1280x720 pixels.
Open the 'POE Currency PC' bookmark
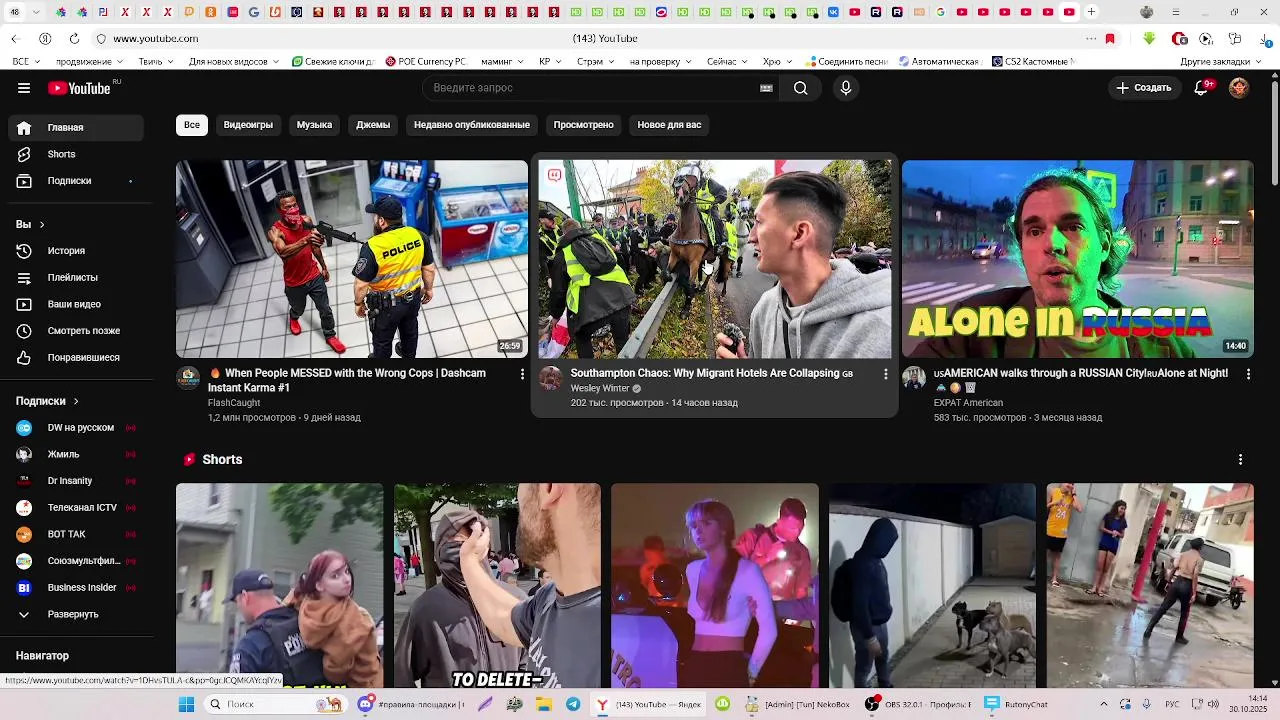[x=425, y=62]
